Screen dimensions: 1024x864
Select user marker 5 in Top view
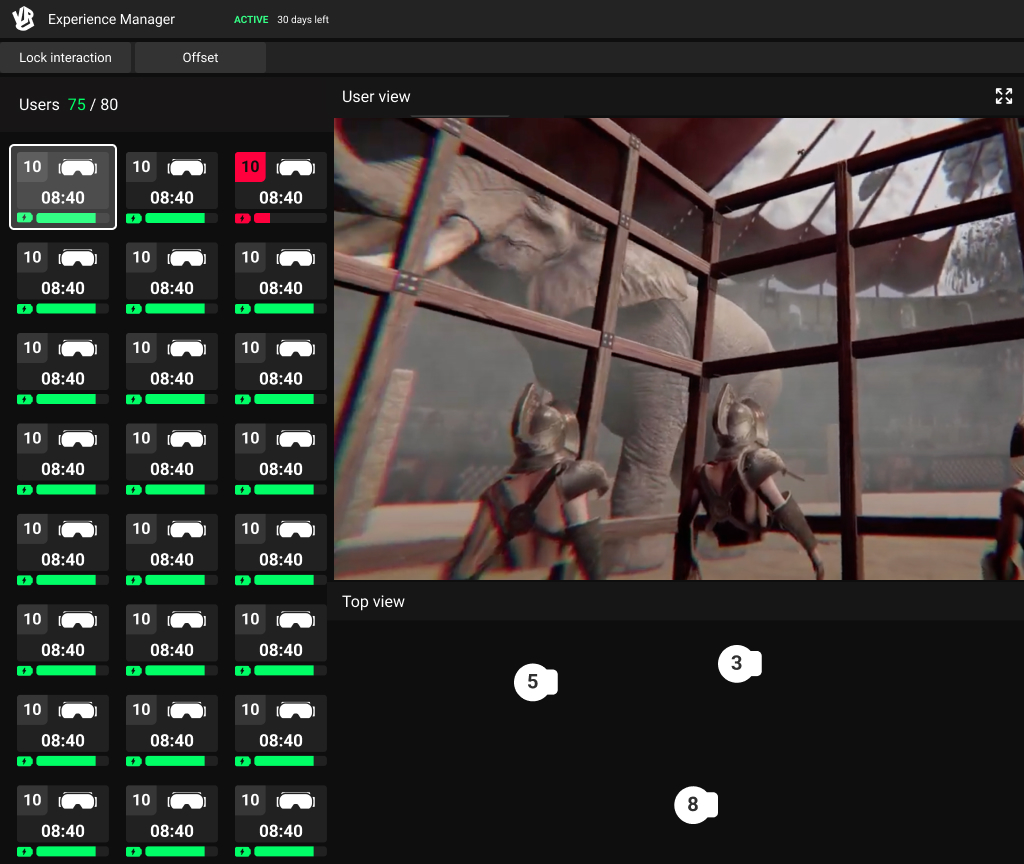pyautogui.click(x=534, y=682)
